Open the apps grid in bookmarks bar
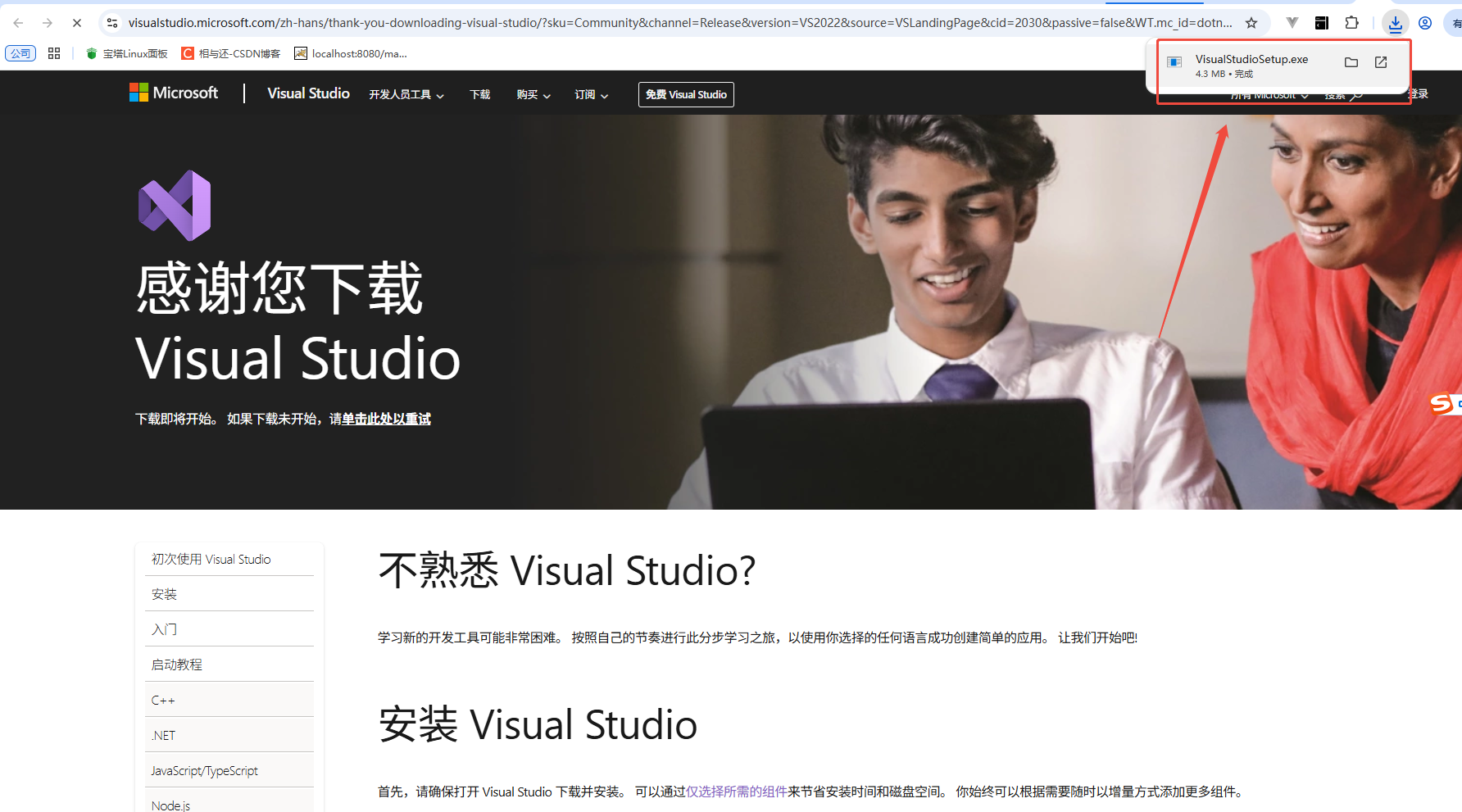The height and width of the screenshot is (812, 1462). click(x=54, y=53)
